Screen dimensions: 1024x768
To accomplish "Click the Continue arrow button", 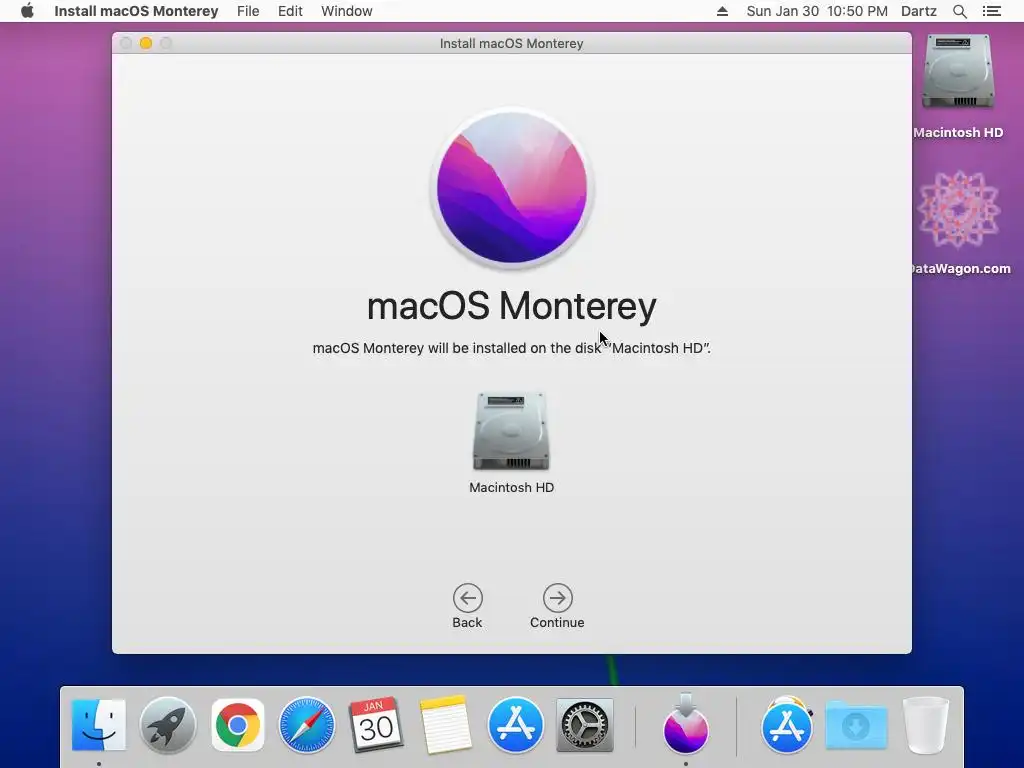I will point(557,598).
